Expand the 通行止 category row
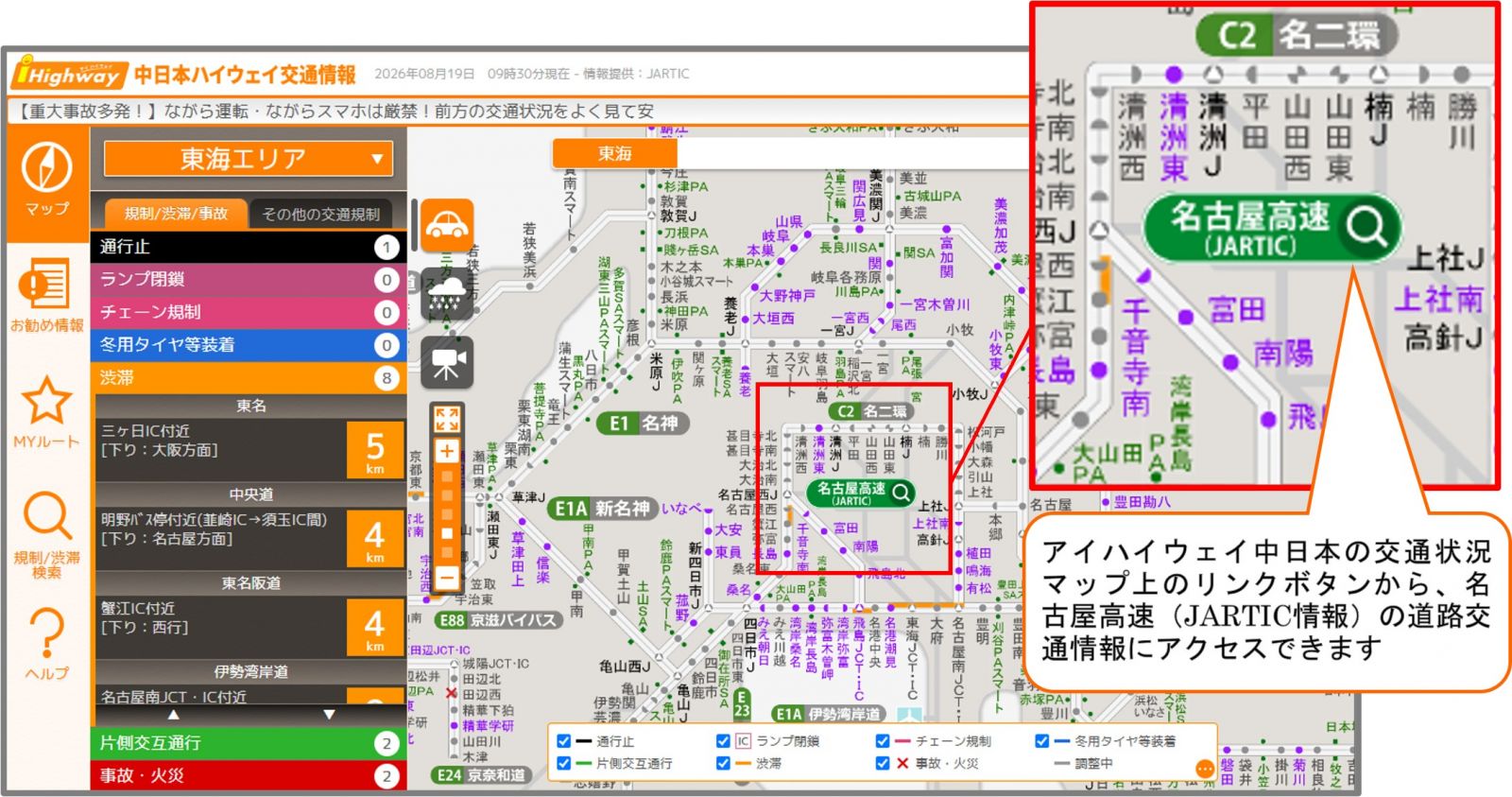Screen dimensions: 1512x797 coord(249,247)
